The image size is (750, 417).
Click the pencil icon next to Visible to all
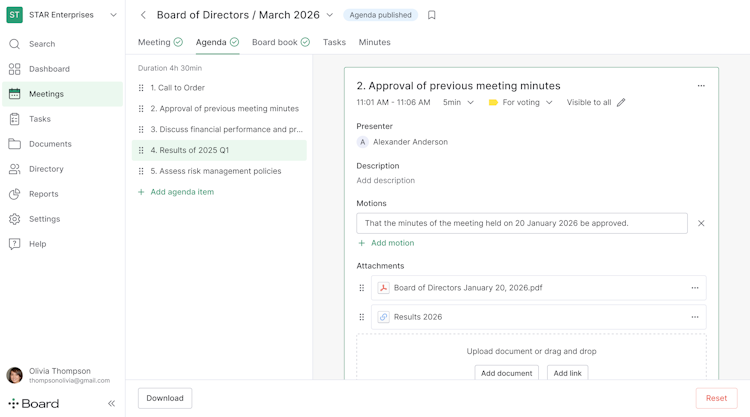coord(621,102)
